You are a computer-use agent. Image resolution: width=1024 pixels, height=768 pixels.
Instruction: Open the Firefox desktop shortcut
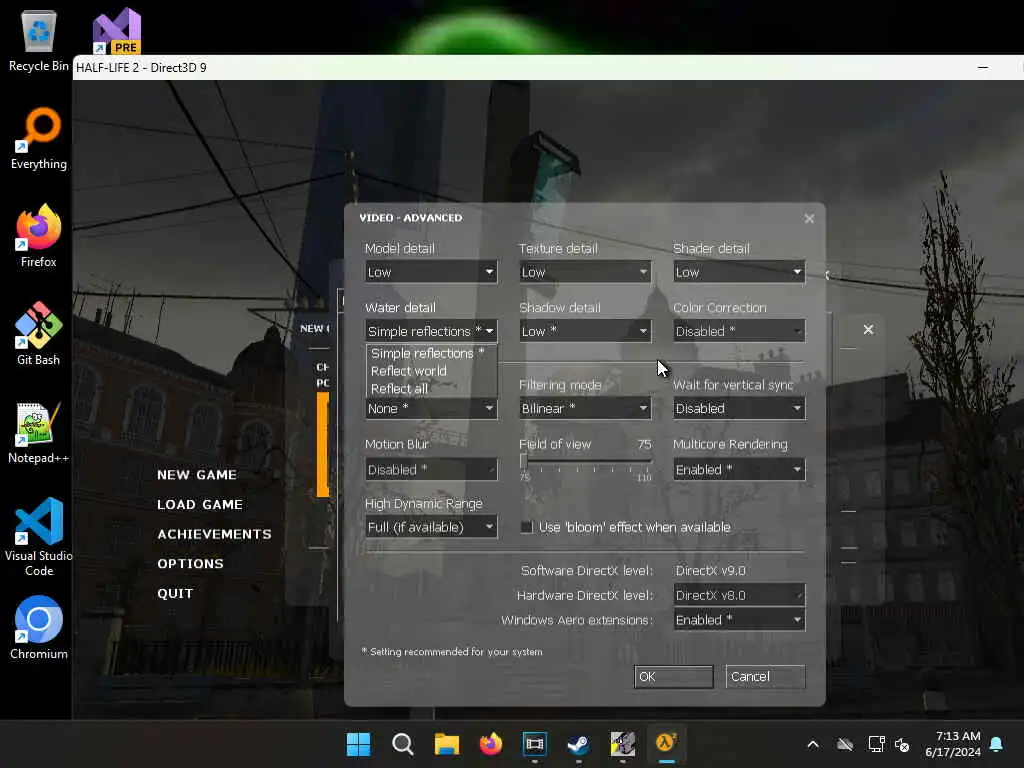click(39, 236)
